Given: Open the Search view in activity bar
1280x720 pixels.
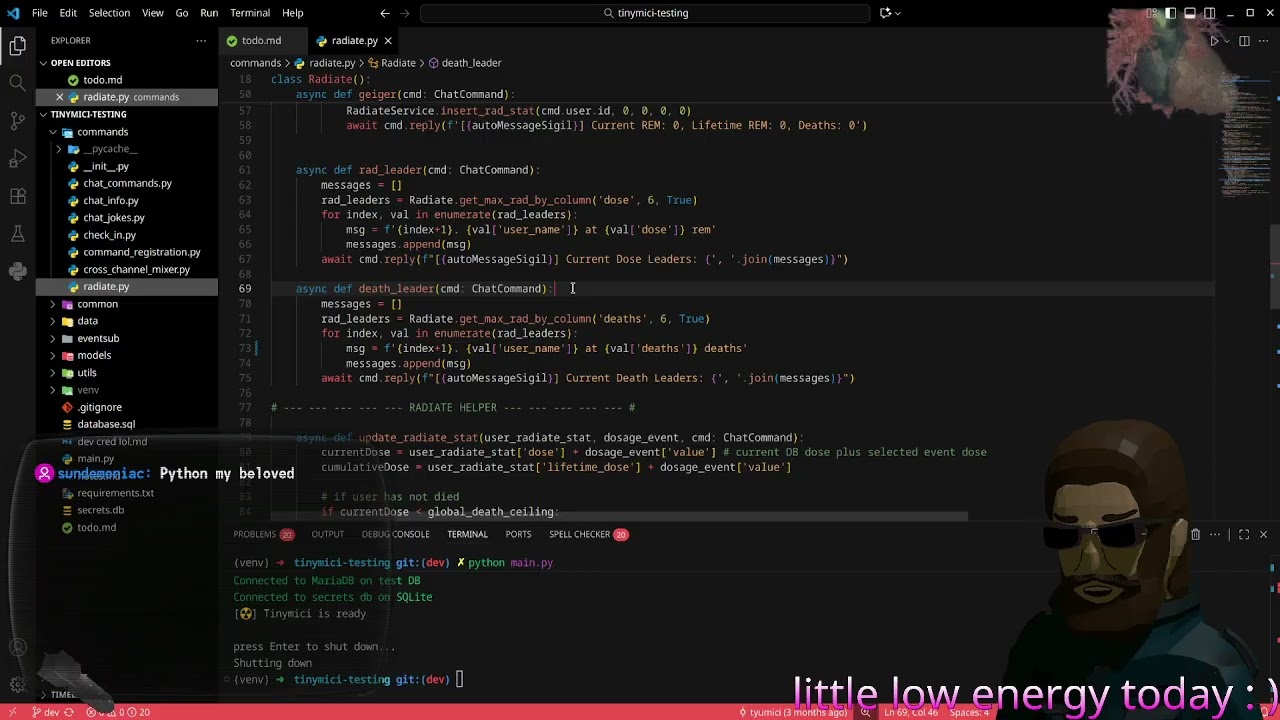Looking at the screenshot, I should 18,83.
